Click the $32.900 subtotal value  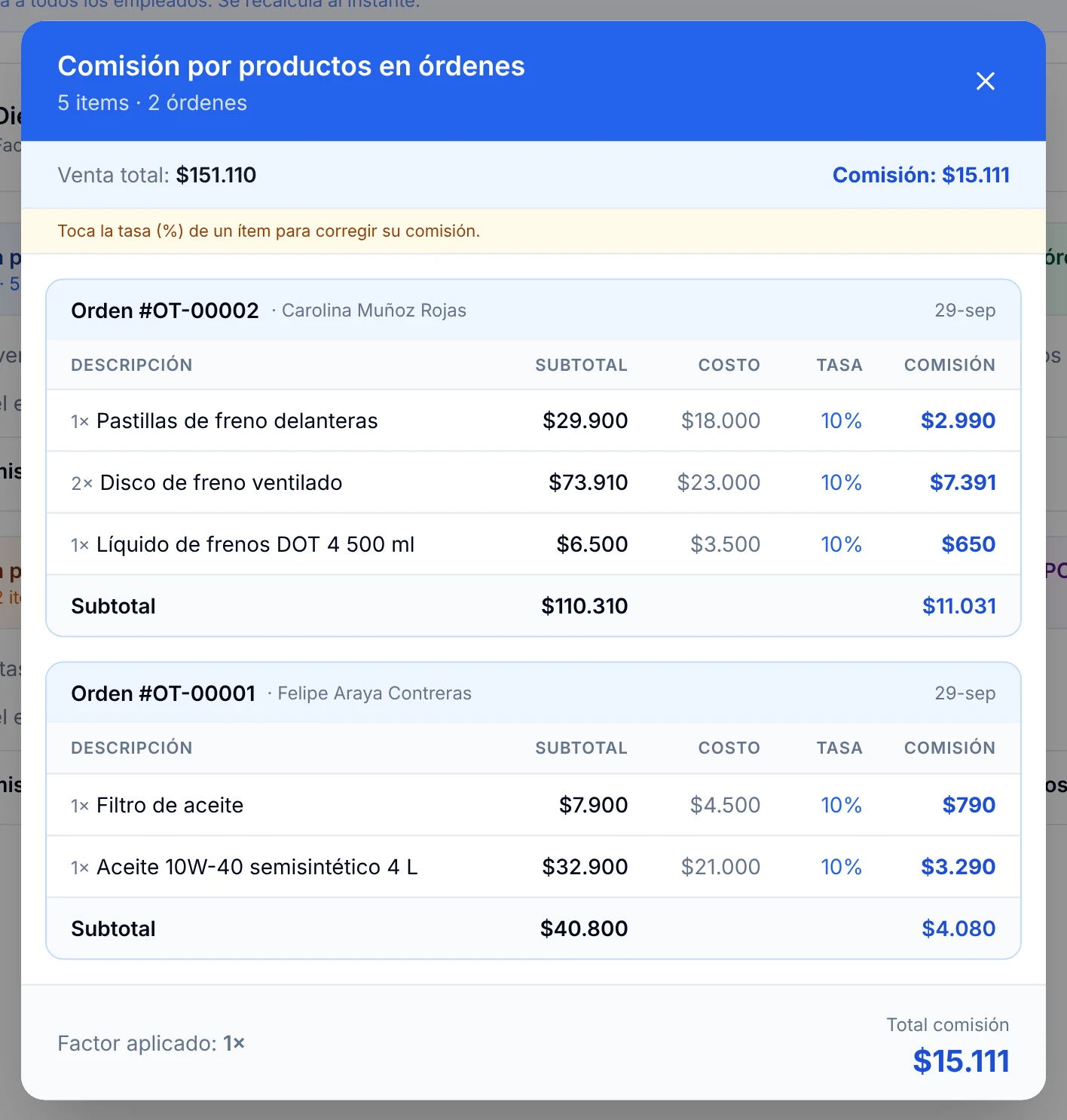coord(585,867)
